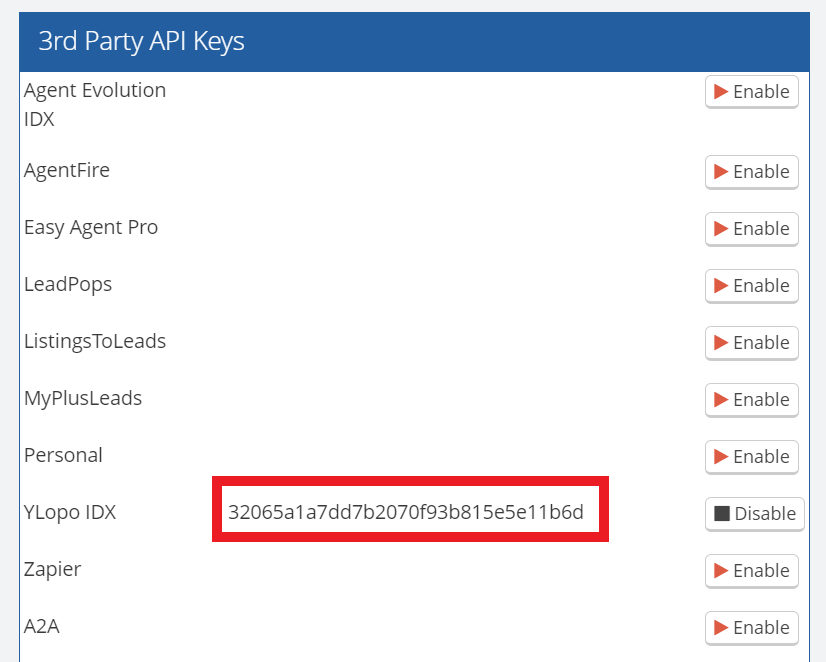Click the red play icon on Zapier's Enable button
This screenshot has height=662, width=826.
722,571
